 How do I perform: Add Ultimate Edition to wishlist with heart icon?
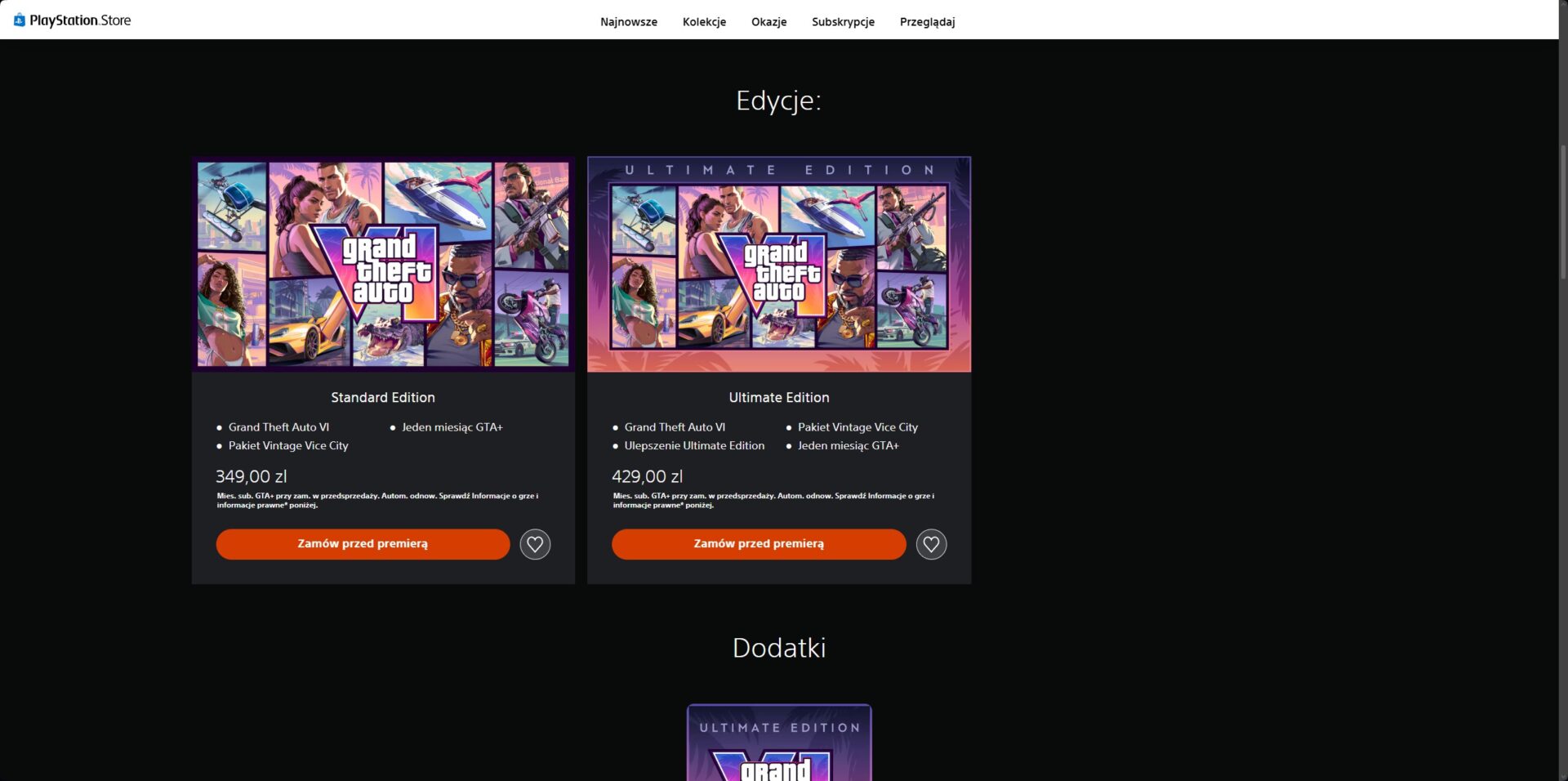tap(931, 544)
